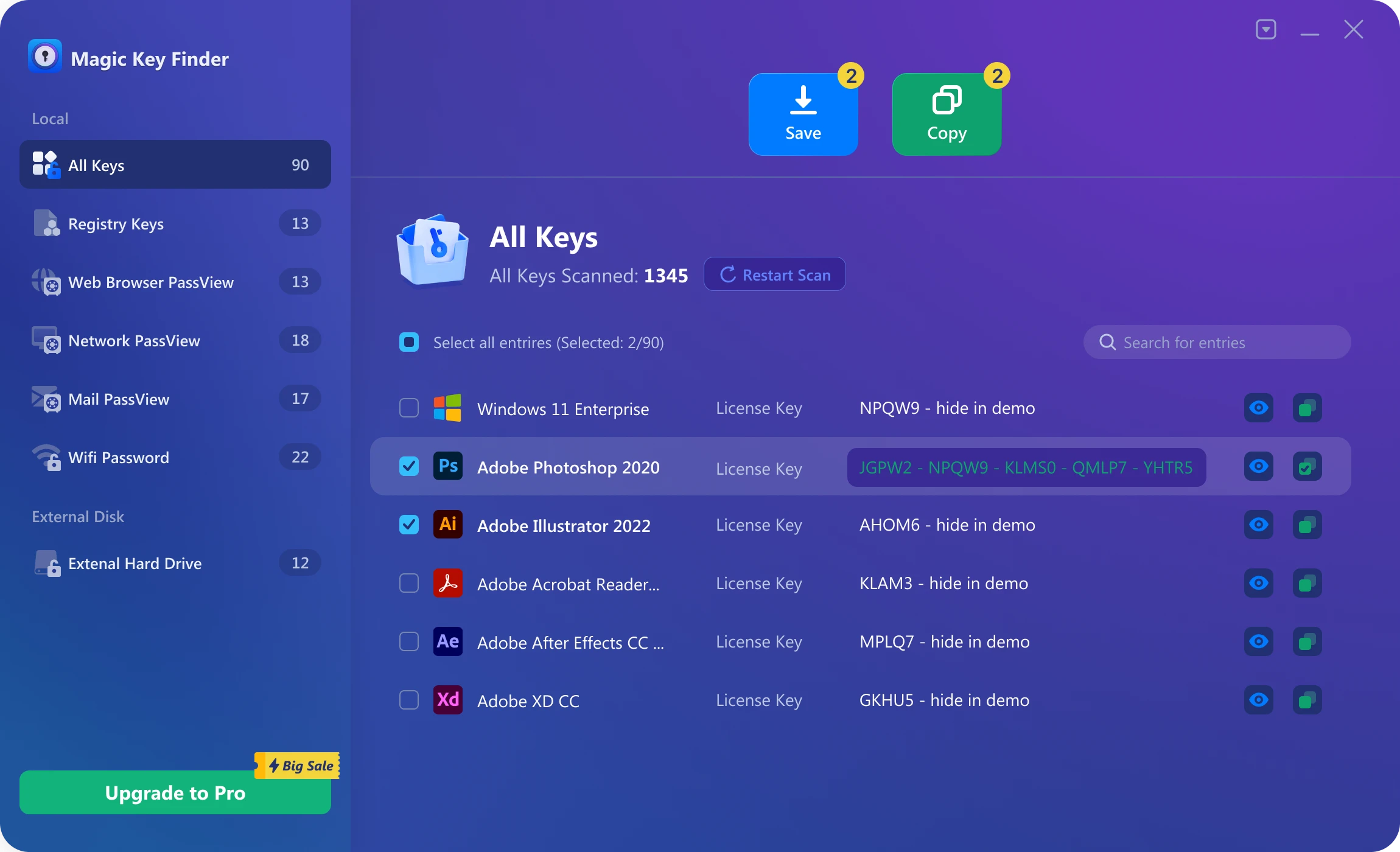Image resolution: width=1400 pixels, height=852 pixels.
Task: Click the green Copy icon button
Action: [947, 114]
